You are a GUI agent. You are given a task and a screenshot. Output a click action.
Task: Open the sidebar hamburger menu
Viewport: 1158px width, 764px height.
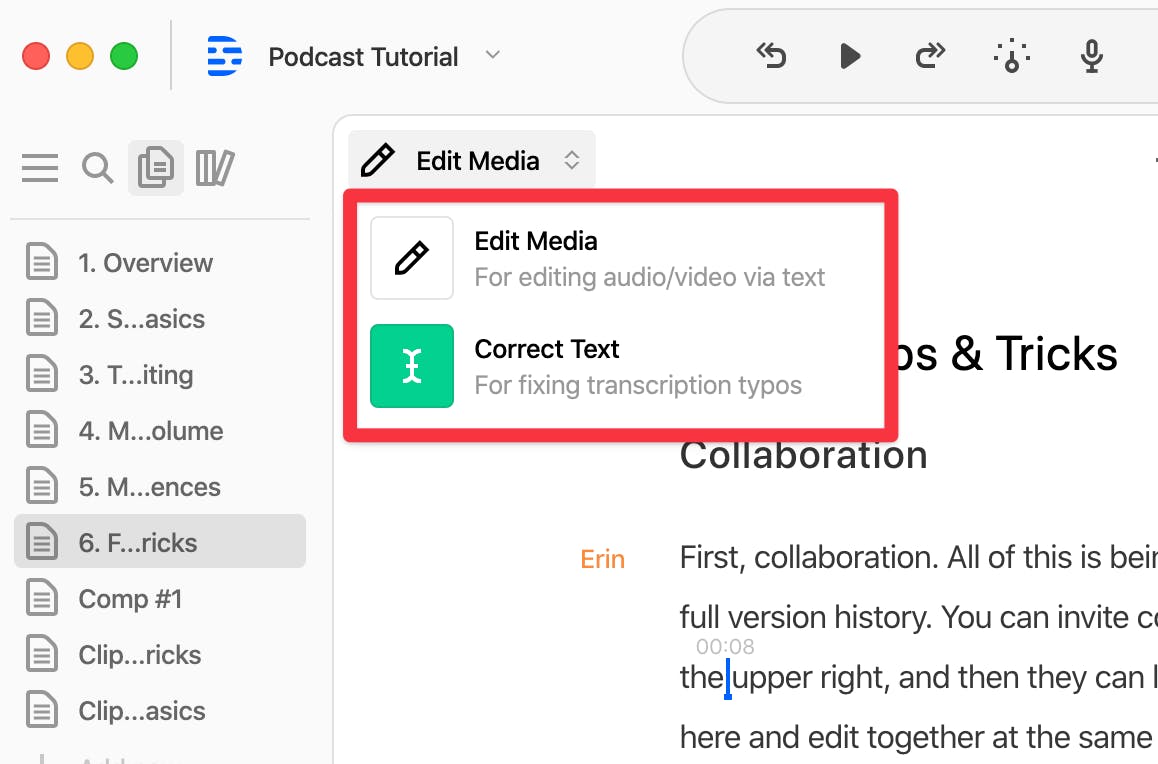point(40,168)
